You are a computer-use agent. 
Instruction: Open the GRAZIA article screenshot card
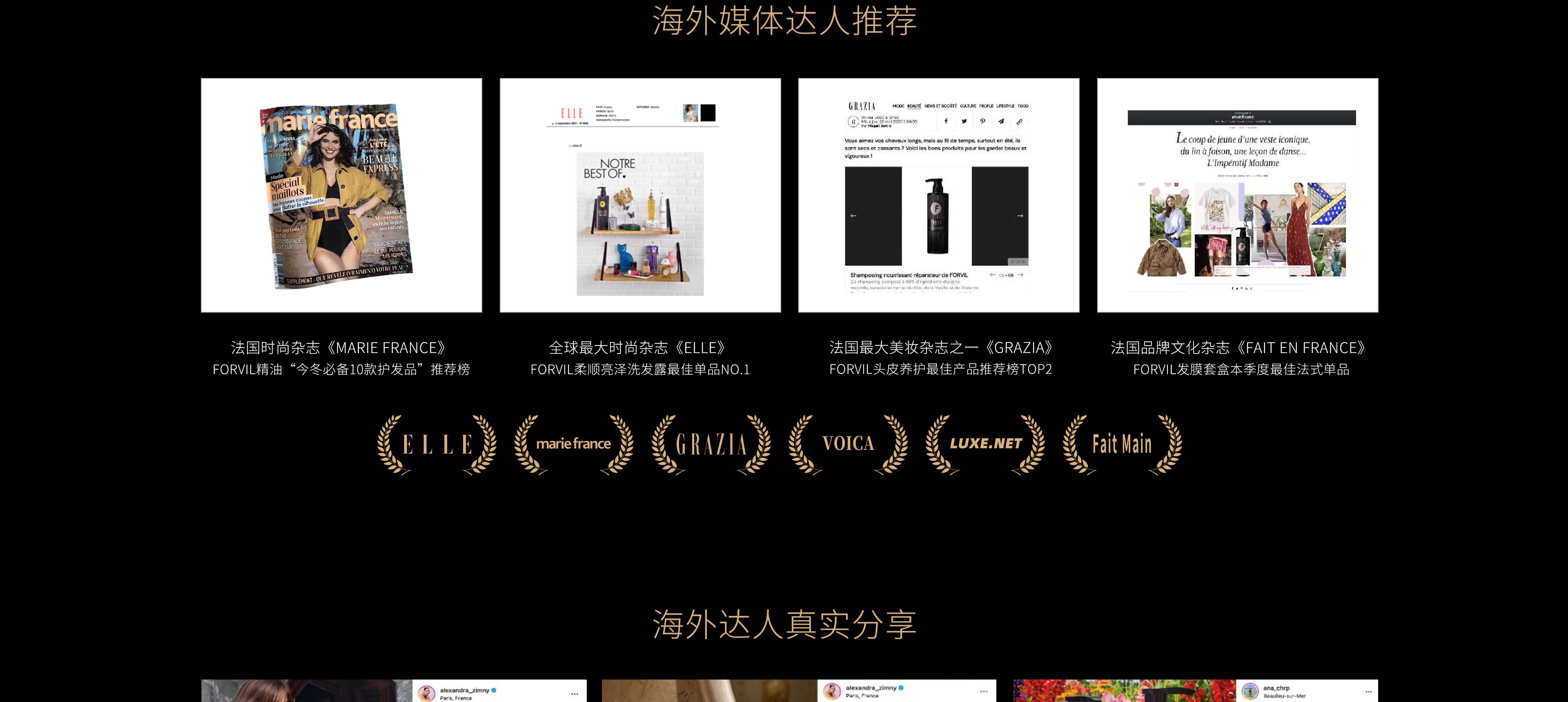[x=939, y=195]
